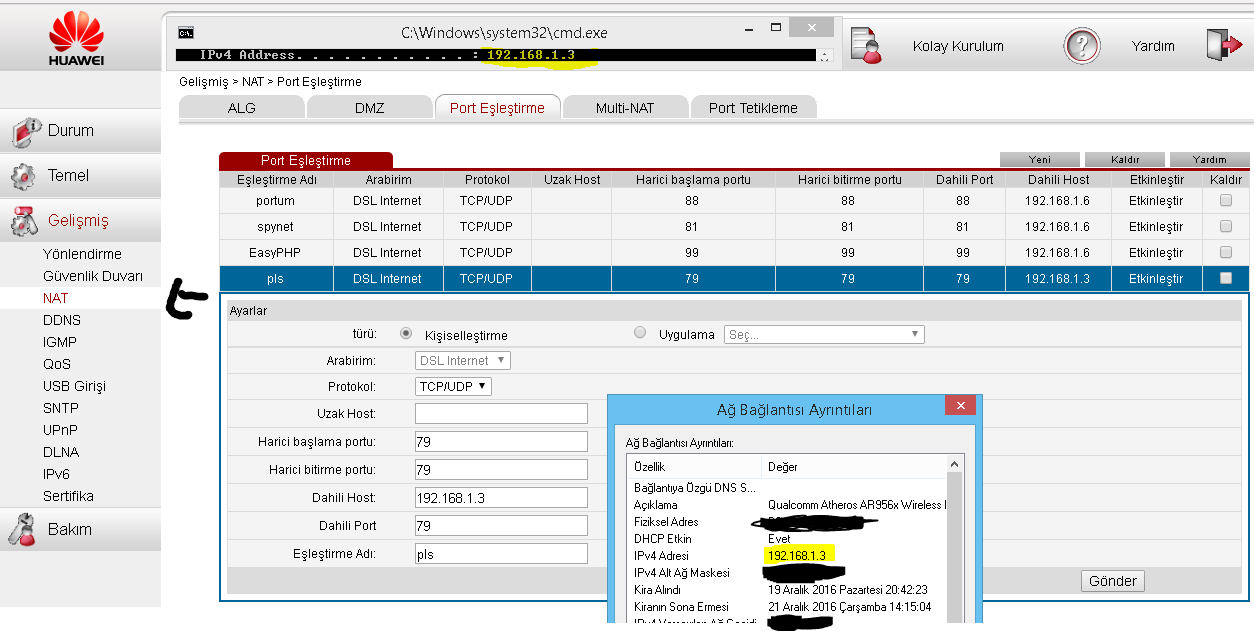Click the Dahili Host input field
Image resolution: width=1254 pixels, height=631 pixels.
tap(501, 498)
